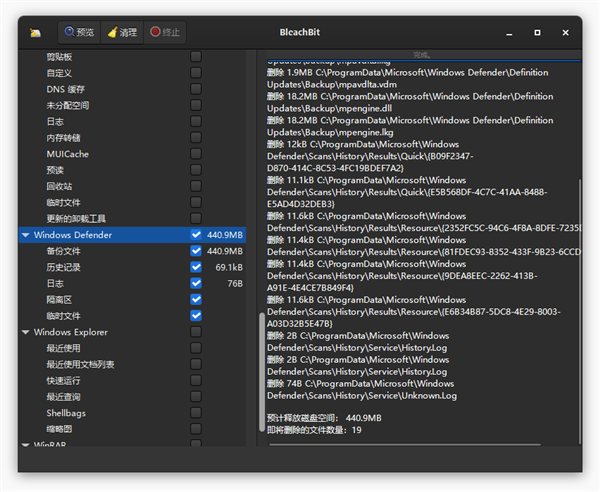
Task: Select the Windows Explorer tree row
Action: pos(132,332)
